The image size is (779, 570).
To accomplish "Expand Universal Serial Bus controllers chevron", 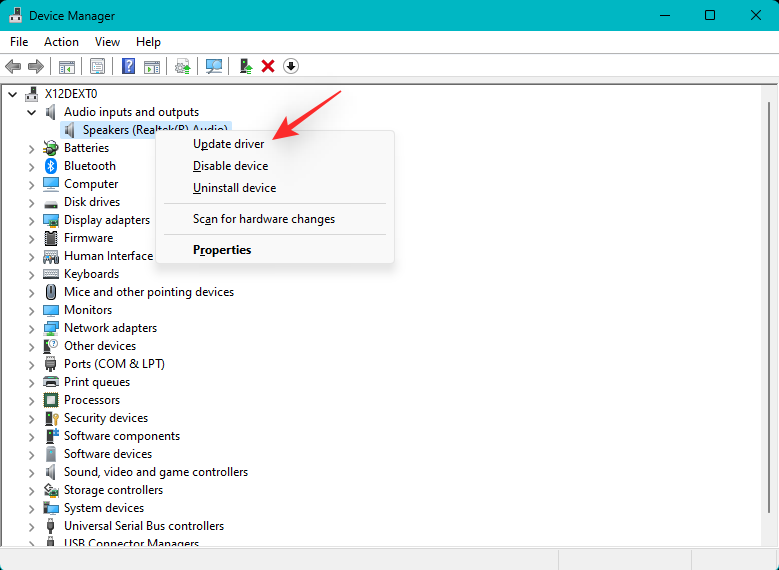I will point(31,526).
